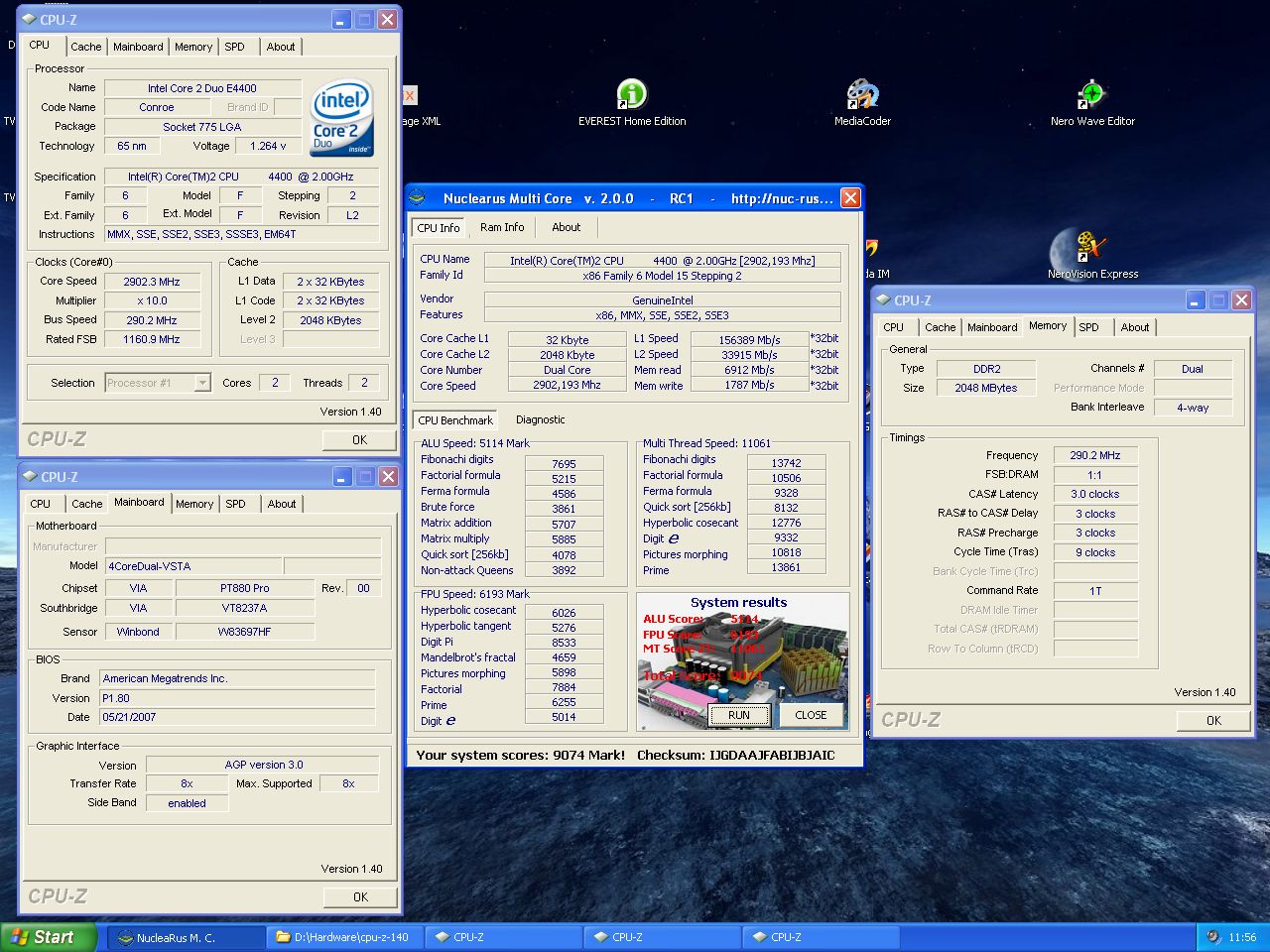This screenshot has height=952, width=1270.
Task: Open CPU tab in bottom-left Mainboard CPU-Z window
Action: (40, 504)
